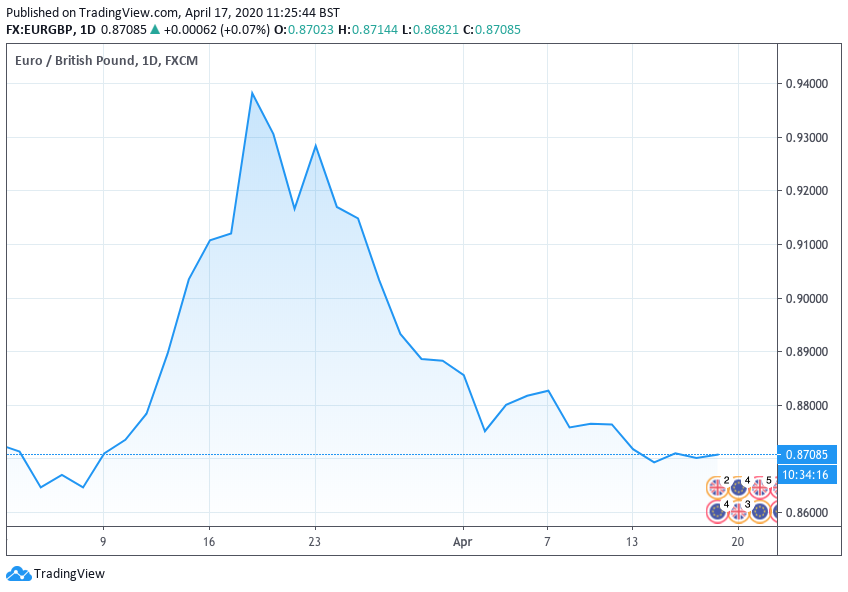Click the TradingView wordmark at bottom left
Screen dimensions: 848x592
click(x=69, y=574)
